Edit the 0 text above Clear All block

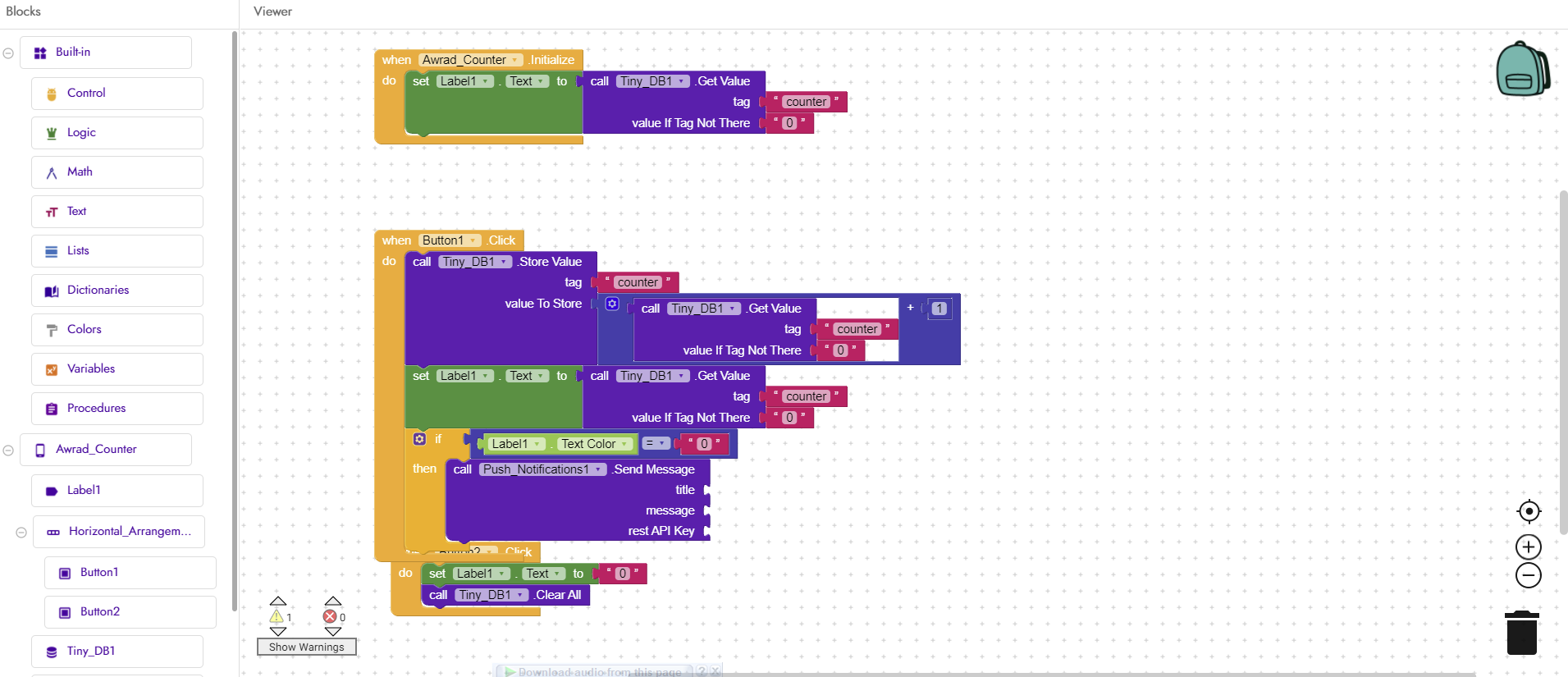(623, 574)
